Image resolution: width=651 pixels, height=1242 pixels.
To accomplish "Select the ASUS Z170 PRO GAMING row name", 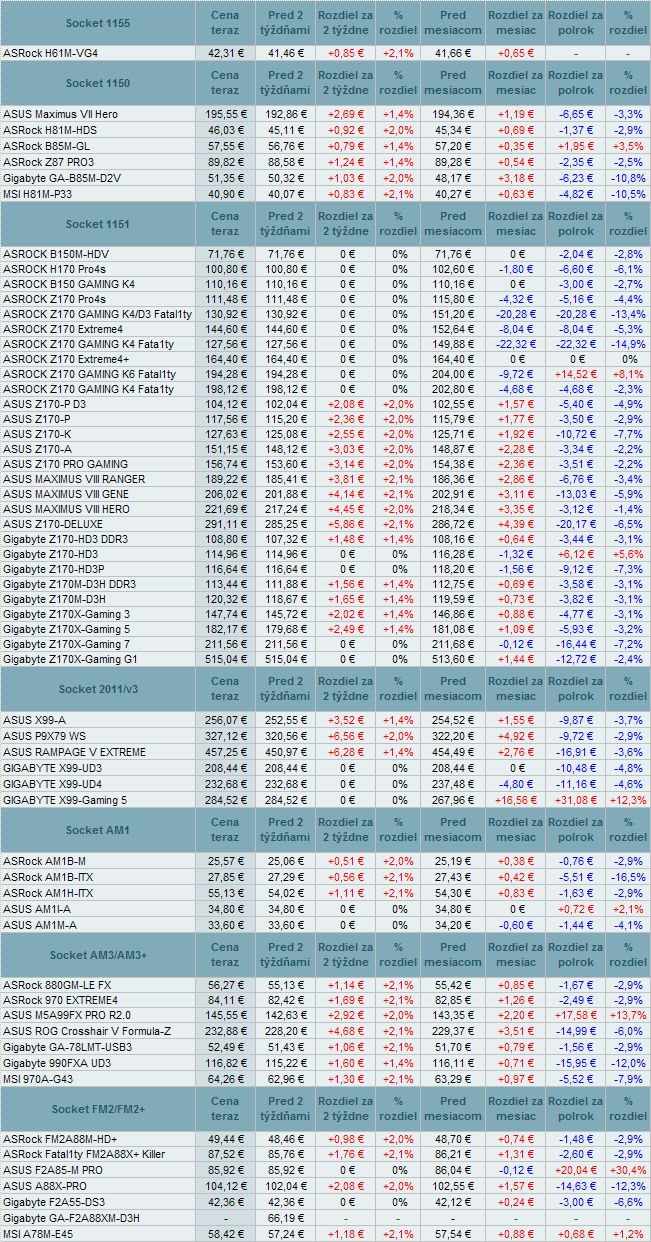I will pyautogui.click(x=65, y=464).
